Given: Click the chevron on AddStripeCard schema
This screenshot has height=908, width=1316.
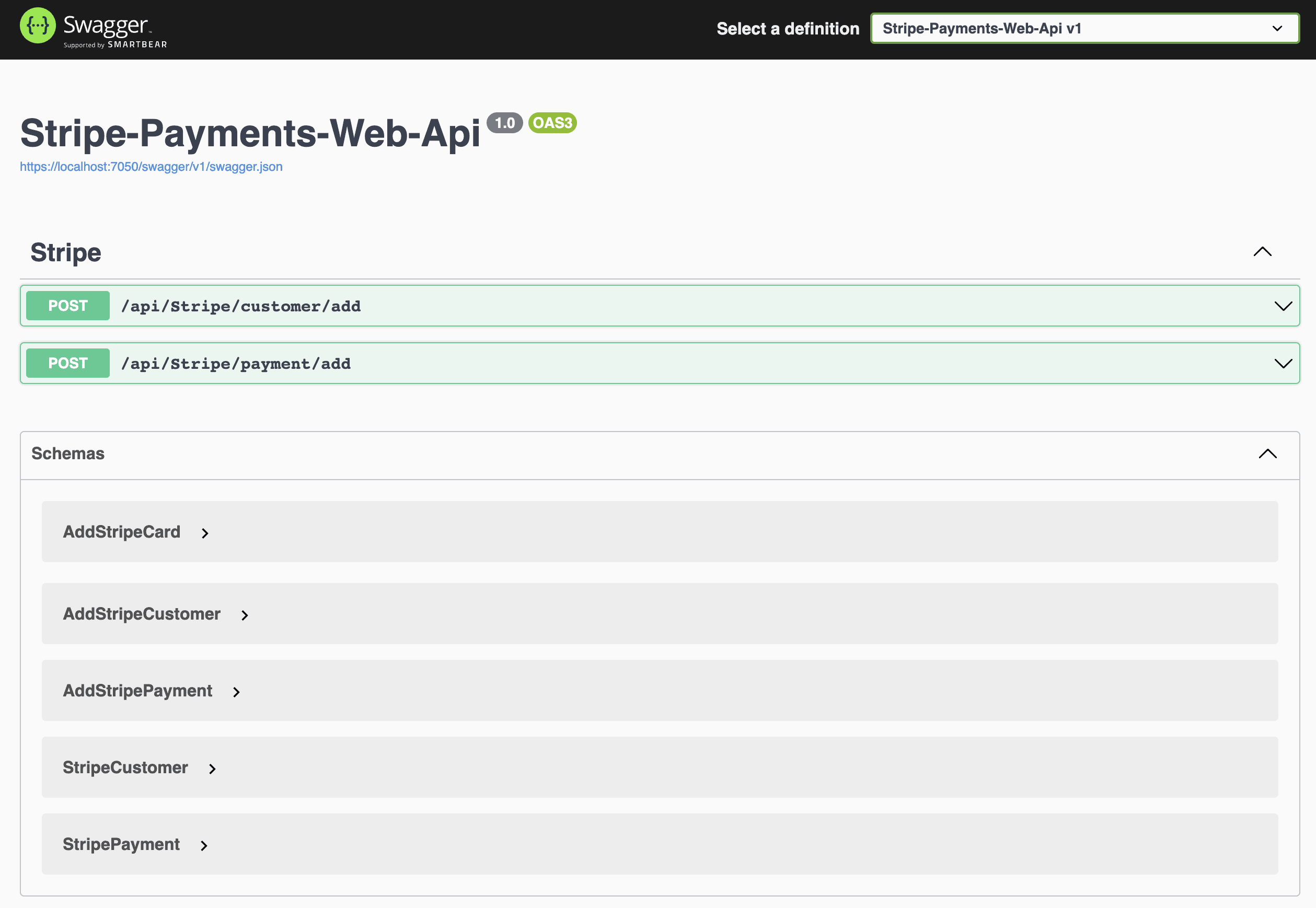Looking at the screenshot, I should tap(204, 533).
